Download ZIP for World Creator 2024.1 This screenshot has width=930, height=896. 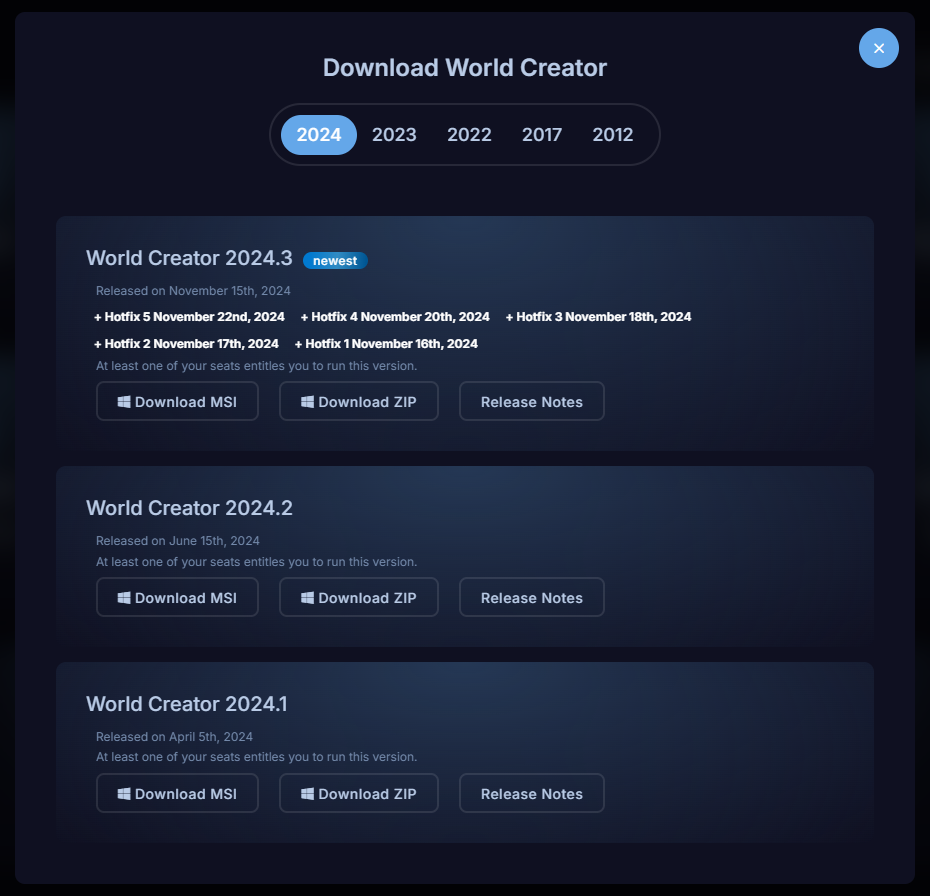pyautogui.click(x=359, y=793)
